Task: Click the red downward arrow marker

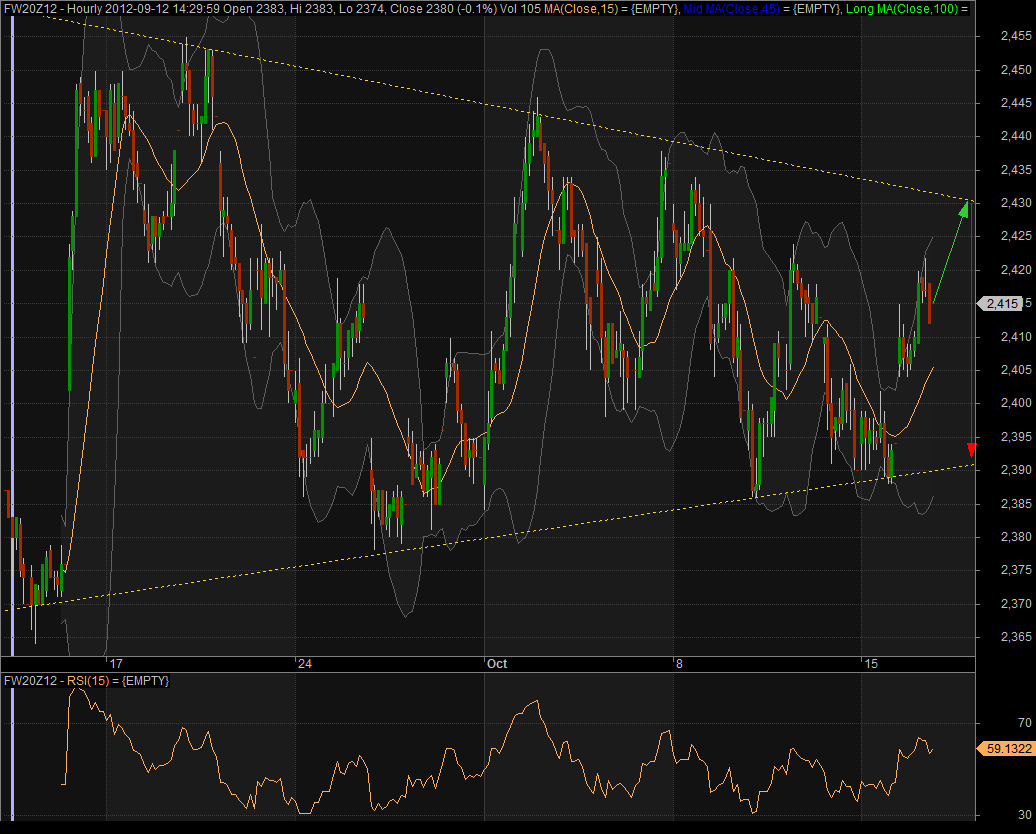Action: pos(971,449)
